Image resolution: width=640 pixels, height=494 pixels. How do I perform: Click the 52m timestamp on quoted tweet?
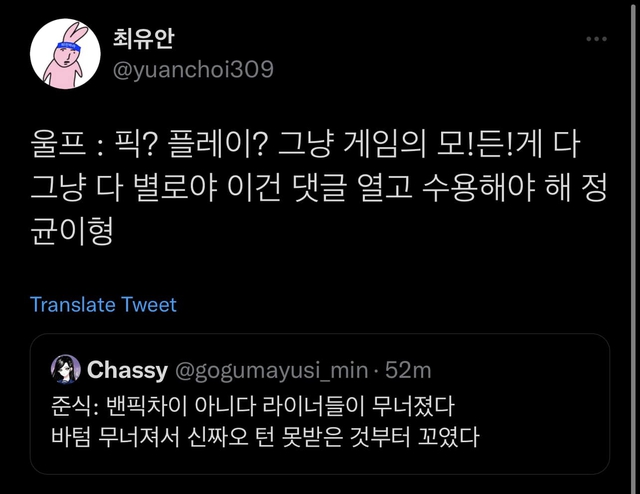[408, 370]
